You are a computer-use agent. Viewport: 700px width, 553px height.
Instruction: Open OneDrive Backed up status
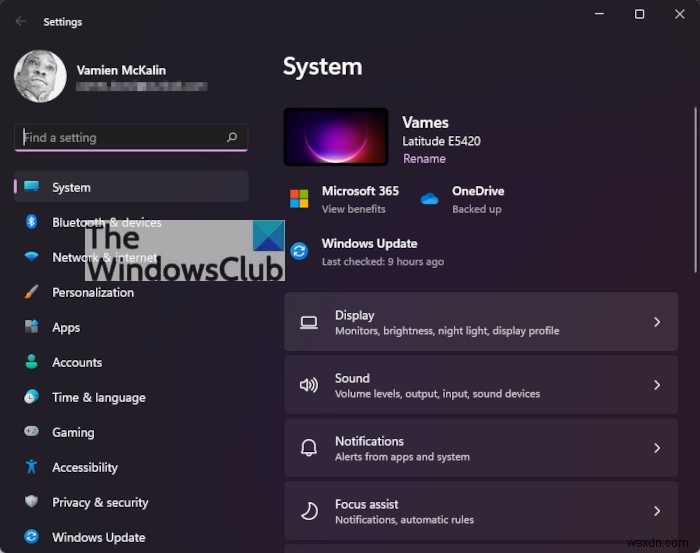point(476,209)
